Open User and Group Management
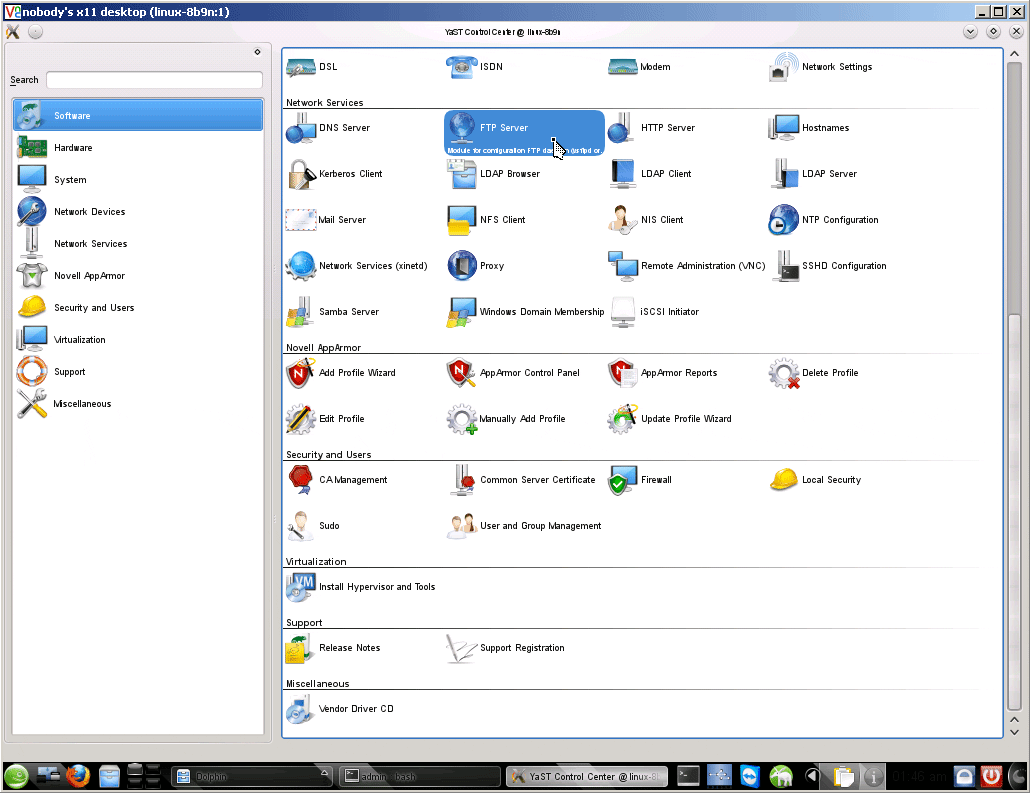The width and height of the screenshot is (1030, 793). 524,526
